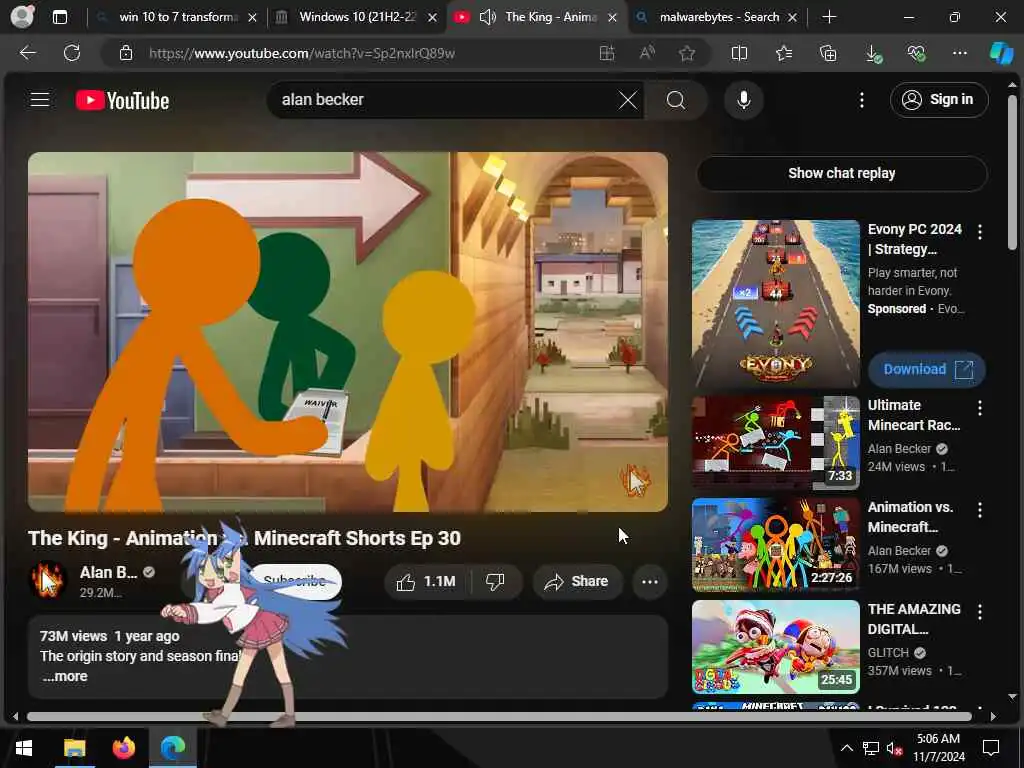Dislike the video with thumbs down
Image resolution: width=1024 pixels, height=768 pixels.
click(x=496, y=581)
